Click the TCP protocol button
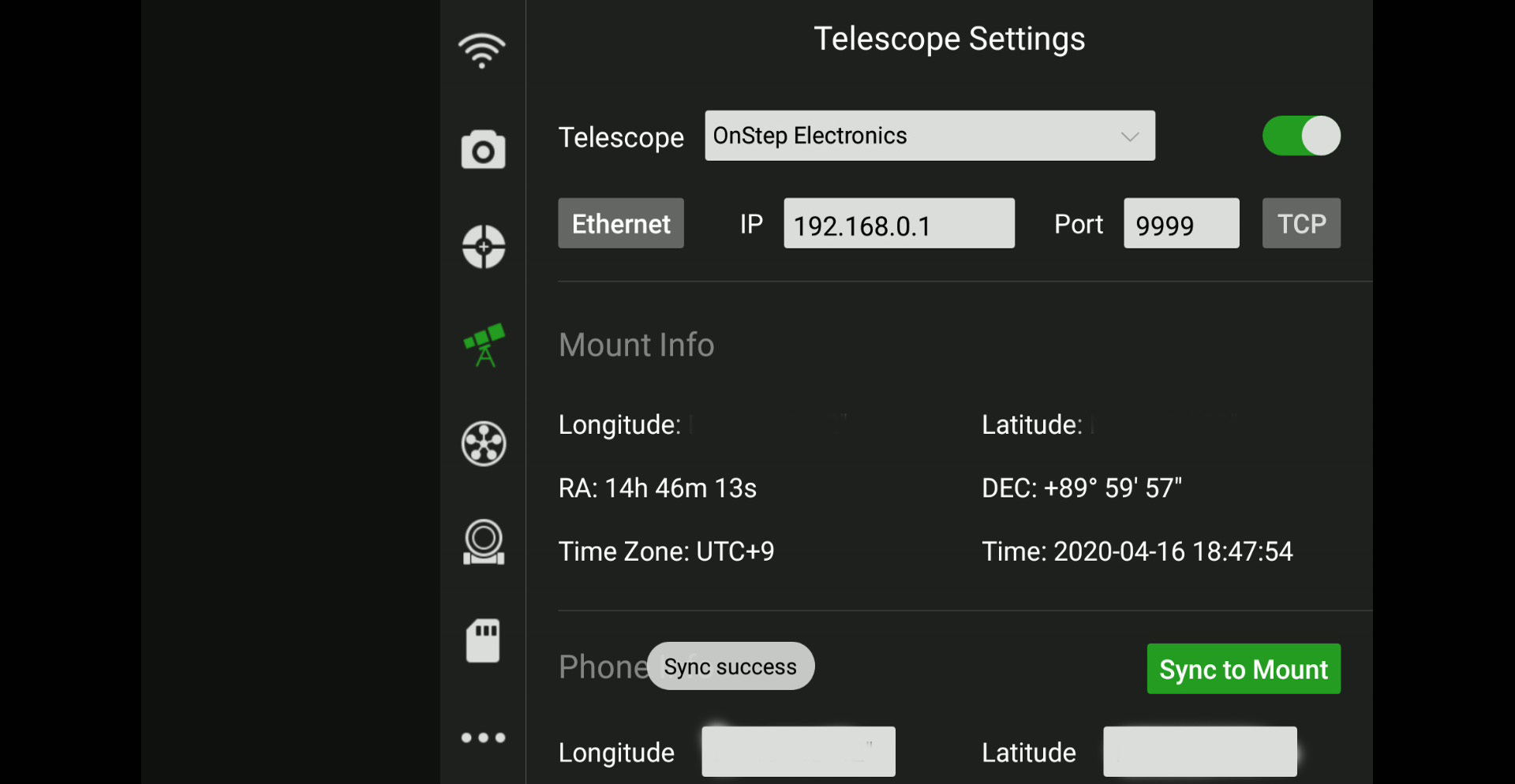Viewport: 1515px width, 784px height. (1301, 223)
